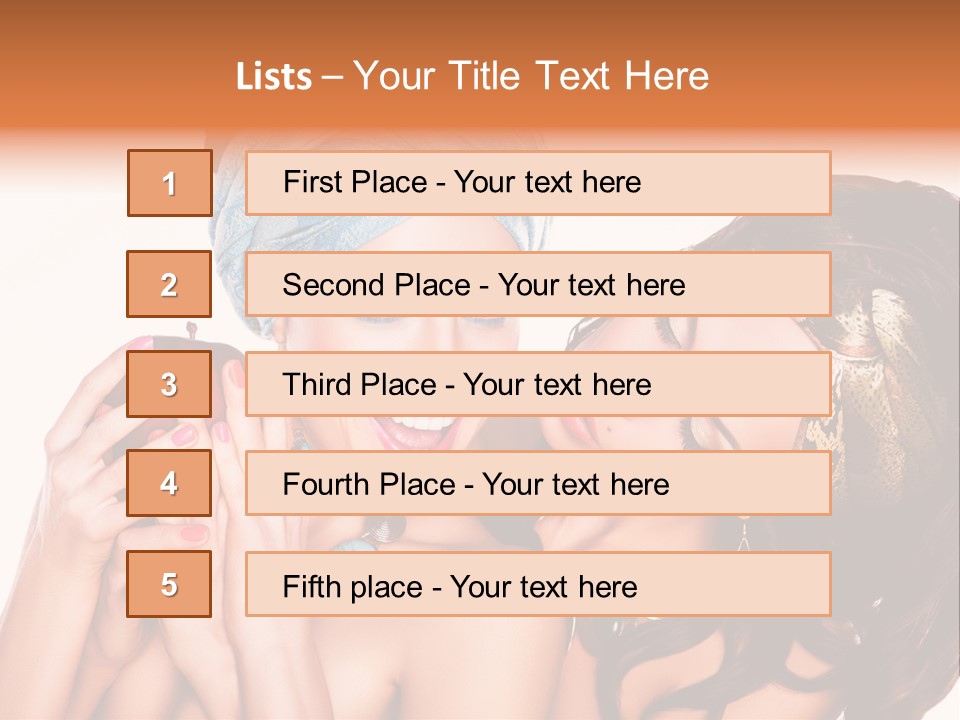Select the number 4 square
The width and height of the screenshot is (960, 720).
tap(170, 484)
